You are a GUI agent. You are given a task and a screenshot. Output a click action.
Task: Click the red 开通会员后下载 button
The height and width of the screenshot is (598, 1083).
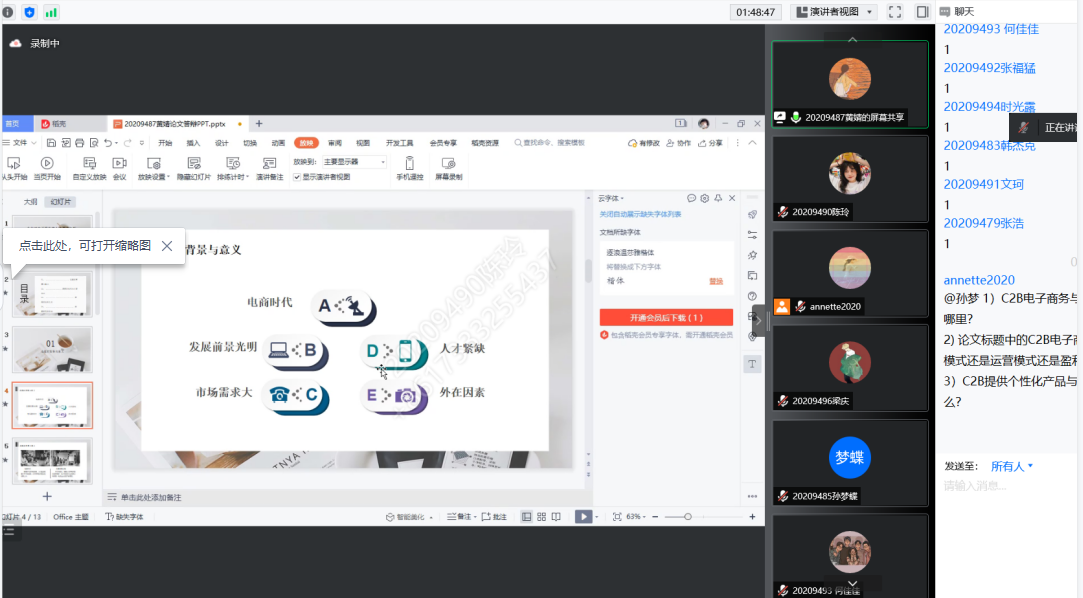(x=665, y=317)
